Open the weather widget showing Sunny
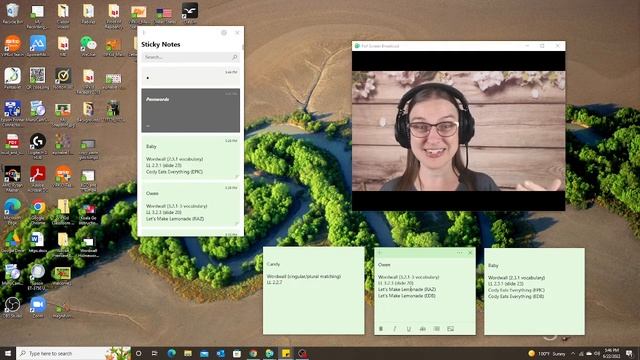The width and height of the screenshot is (640, 360). (x=547, y=353)
